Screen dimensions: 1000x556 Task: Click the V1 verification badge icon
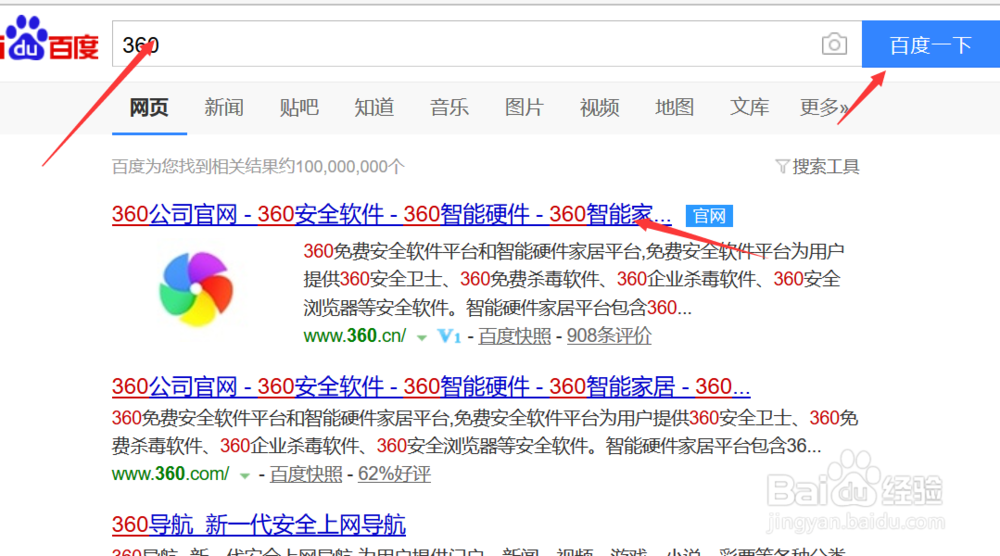pyautogui.click(x=449, y=336)
